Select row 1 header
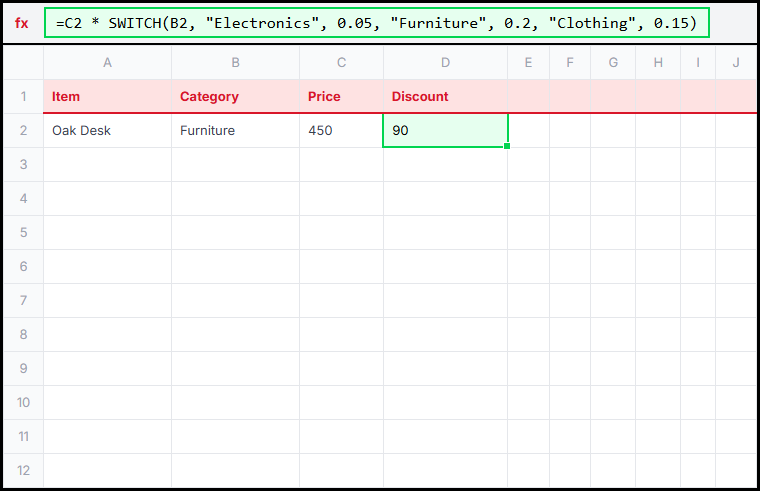 pyautogui.click(x=23, y=97)
